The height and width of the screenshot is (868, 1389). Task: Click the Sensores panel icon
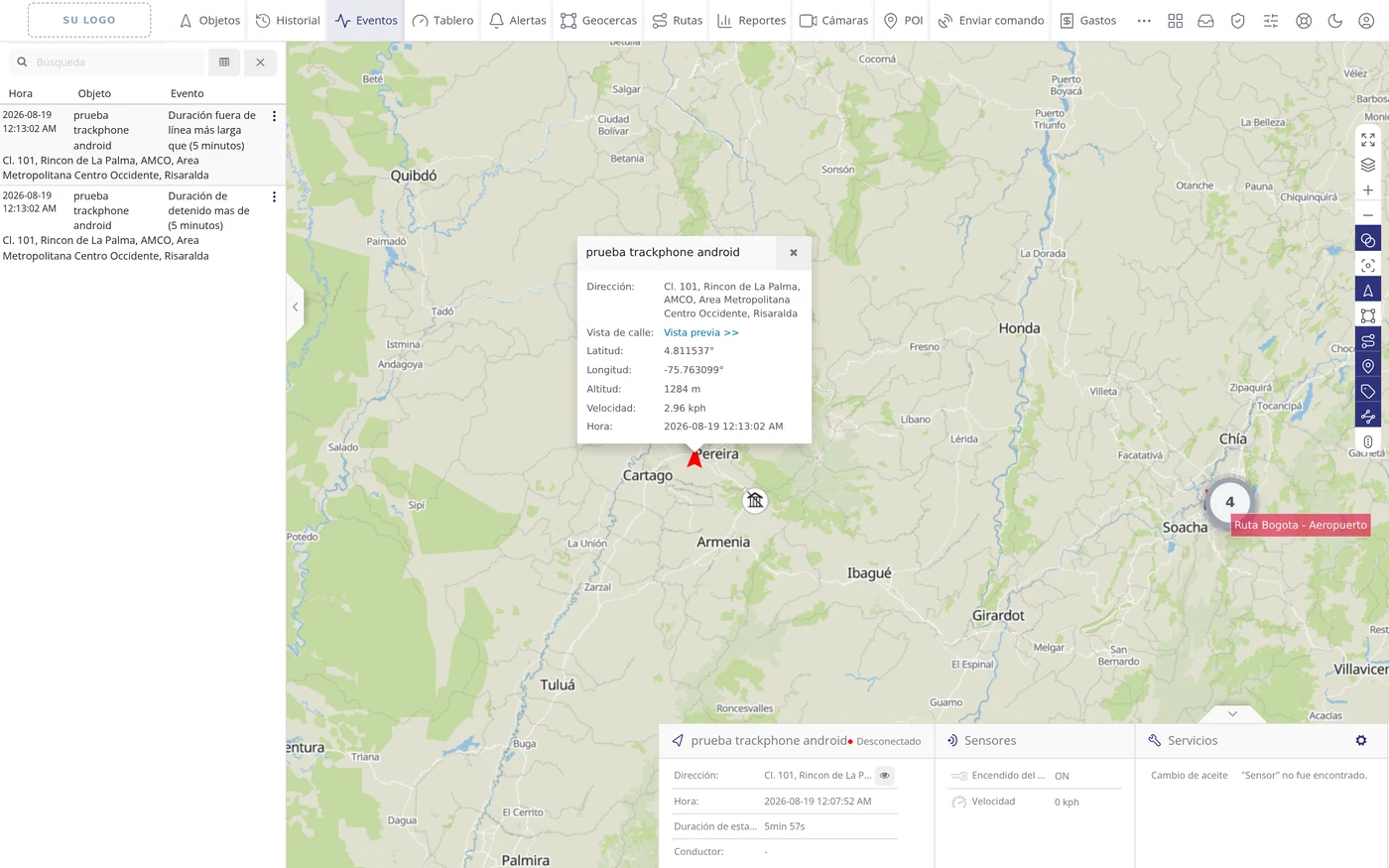[952, 740]
